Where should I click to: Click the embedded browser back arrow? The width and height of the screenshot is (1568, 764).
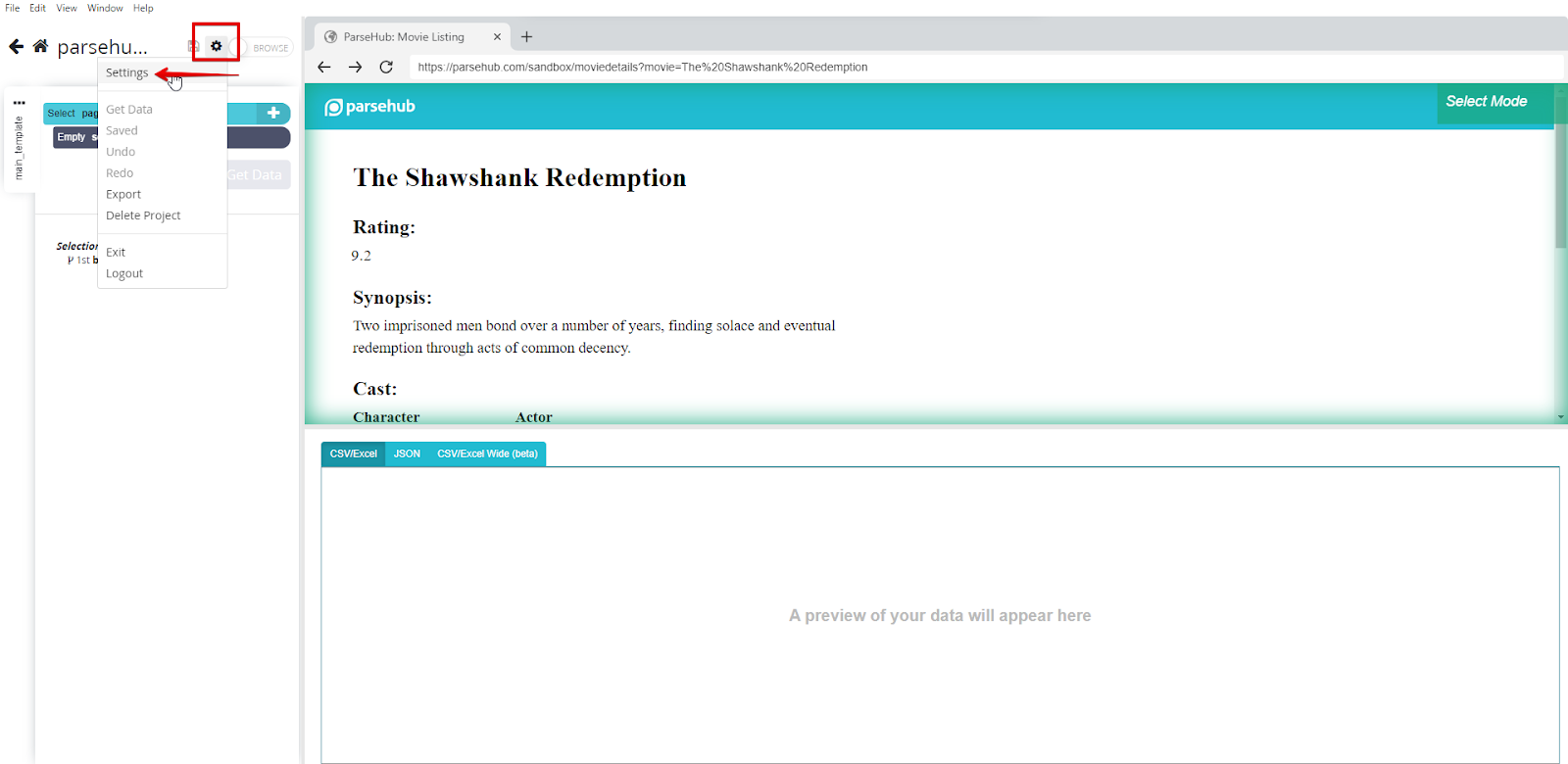click(324, 67)
